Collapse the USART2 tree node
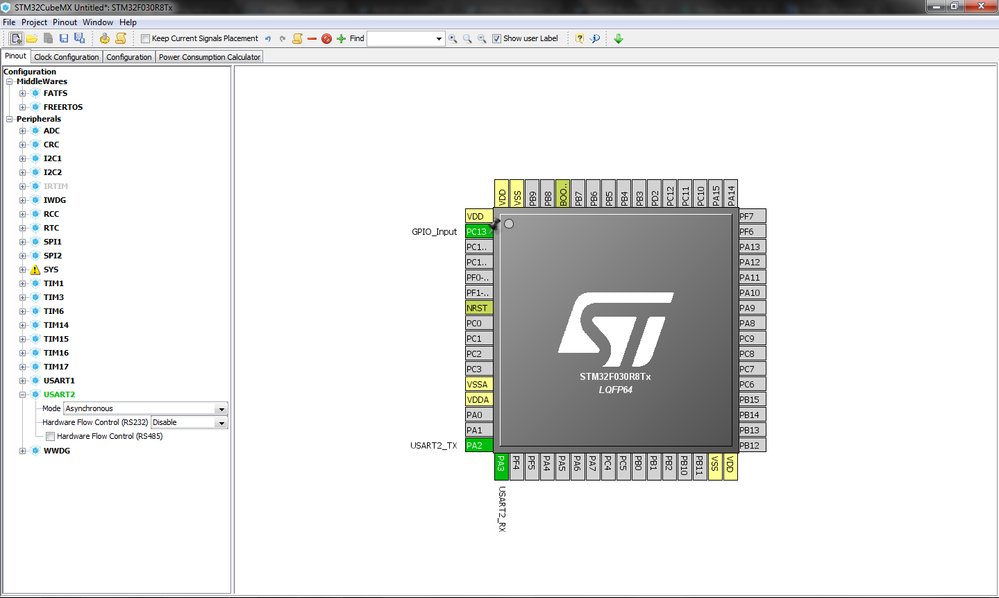The image size is (999, 598). [x=22, y=395]
